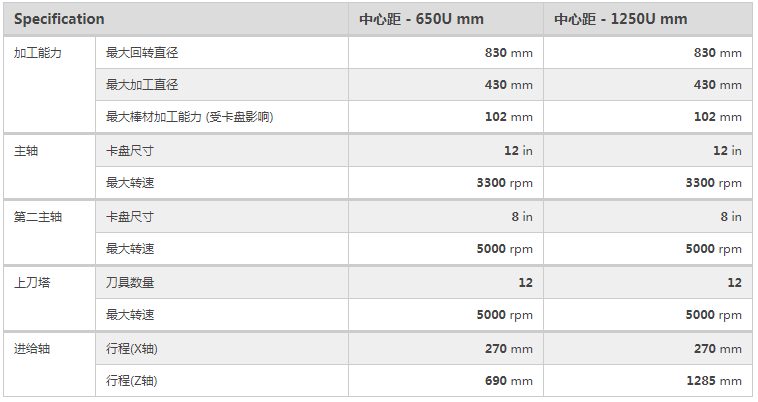The image size is (758, 402).
Task: Select the 第二主轴 category label
Action: pos(38,217)
